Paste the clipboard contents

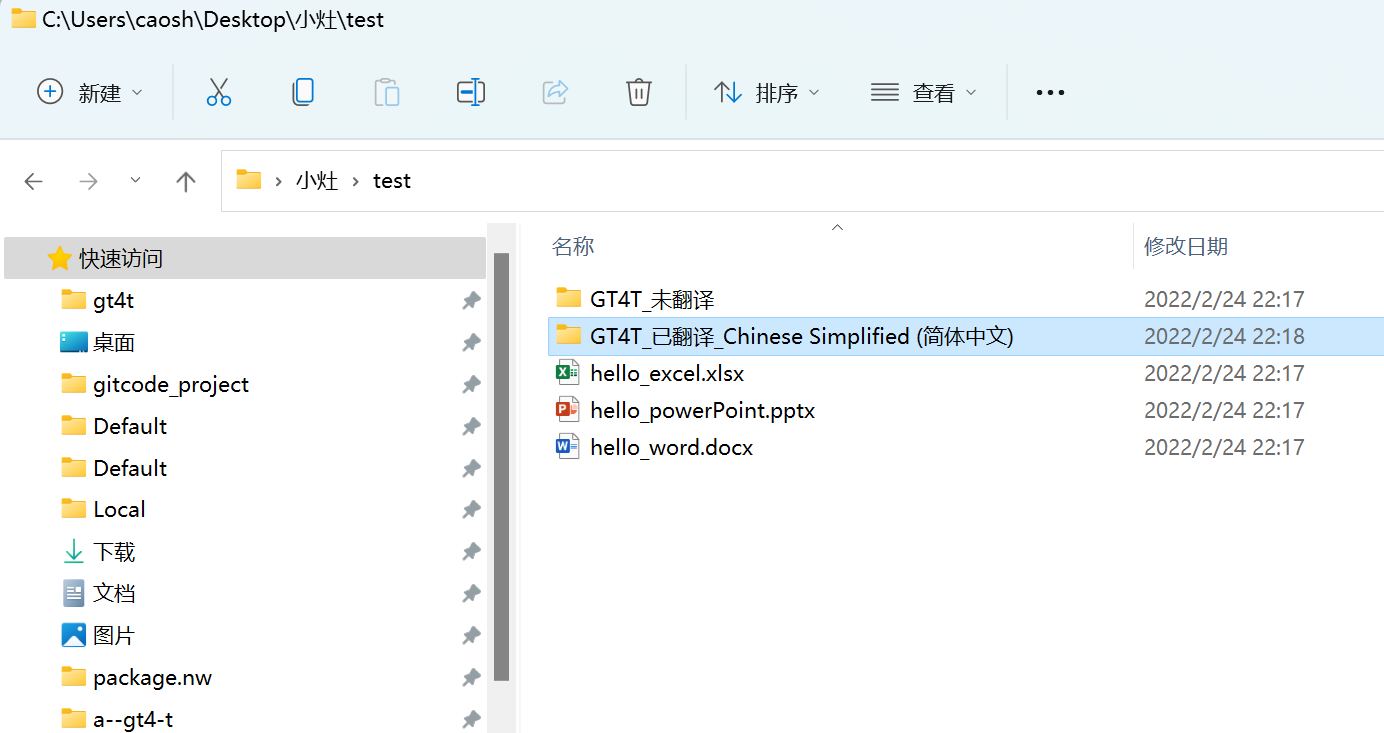click(387, 92)
